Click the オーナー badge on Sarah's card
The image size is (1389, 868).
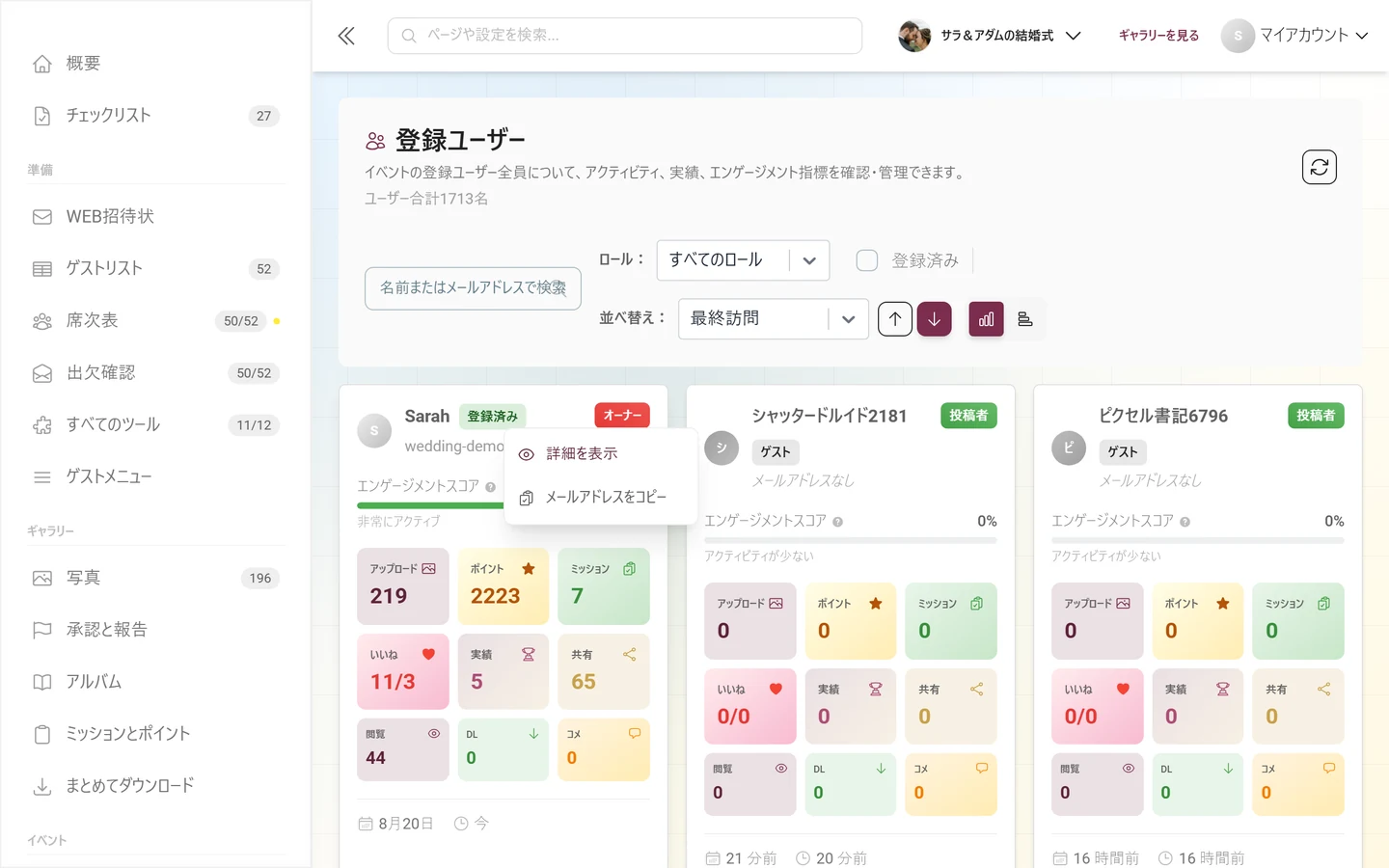(622, 416)
